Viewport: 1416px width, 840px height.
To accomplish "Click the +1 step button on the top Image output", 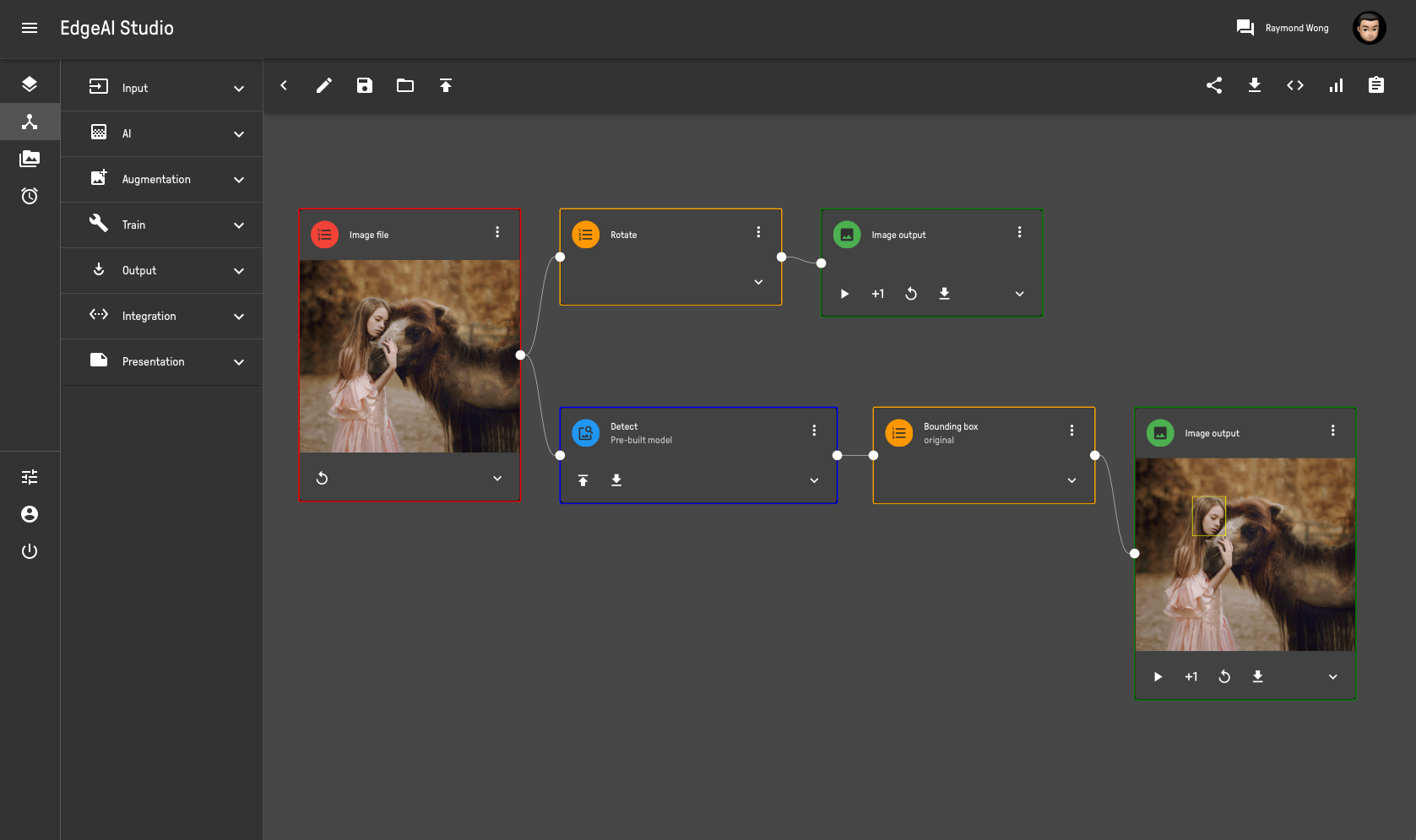I will point(878,294).
